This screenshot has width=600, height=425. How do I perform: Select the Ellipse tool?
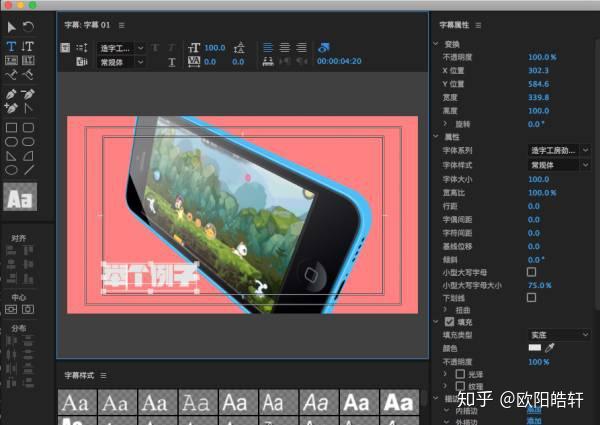[11, 170]
